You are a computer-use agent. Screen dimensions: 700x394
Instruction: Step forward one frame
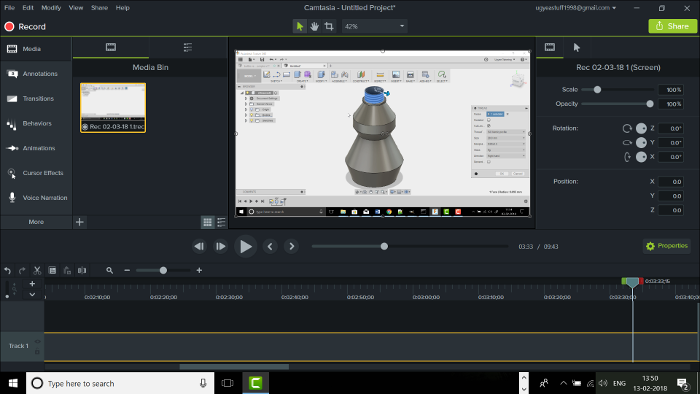click(221, 246)
